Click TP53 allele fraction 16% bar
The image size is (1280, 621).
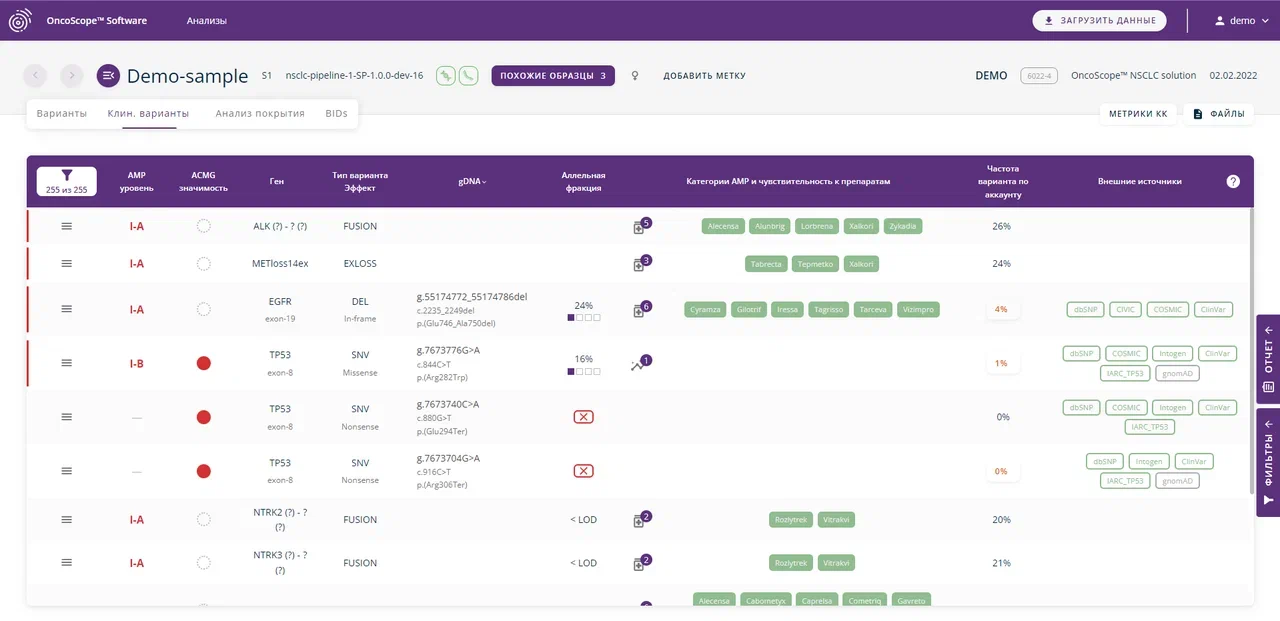584,371
